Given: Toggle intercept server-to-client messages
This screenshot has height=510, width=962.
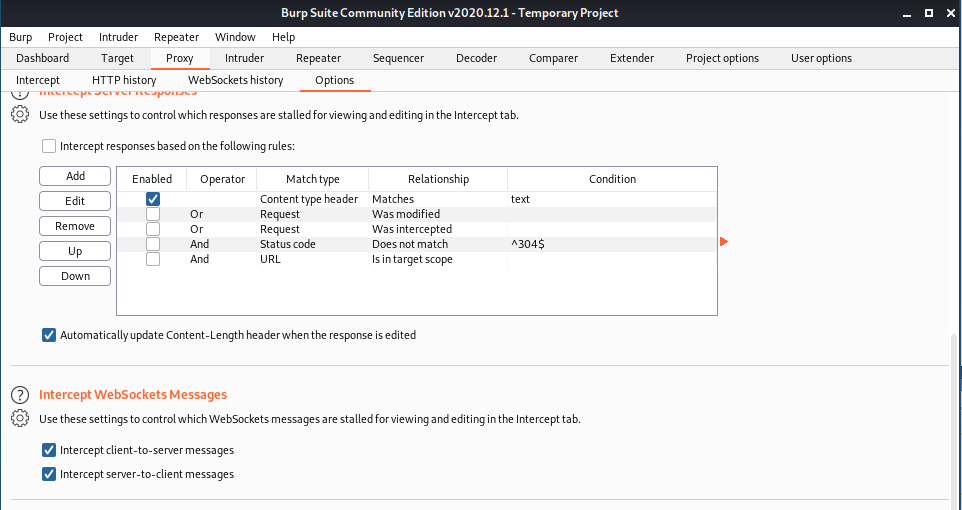Looking at the screenshot, I should pyautogui.click(x=49, y=474).
